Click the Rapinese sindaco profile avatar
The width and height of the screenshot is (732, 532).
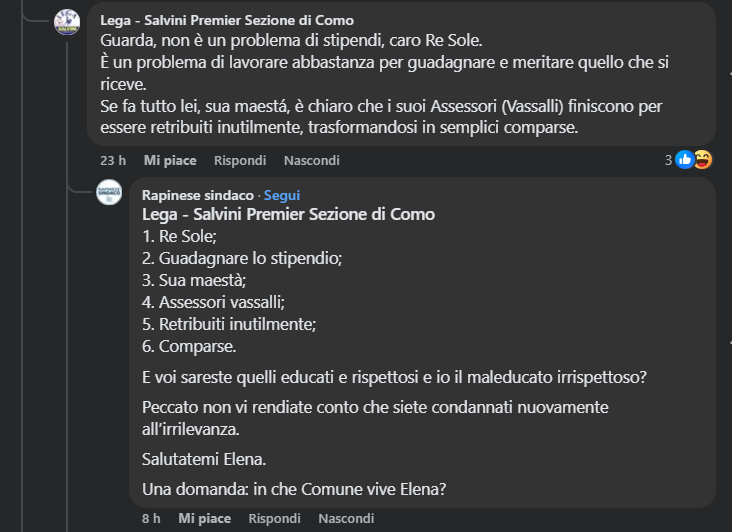tap(109, 192)
